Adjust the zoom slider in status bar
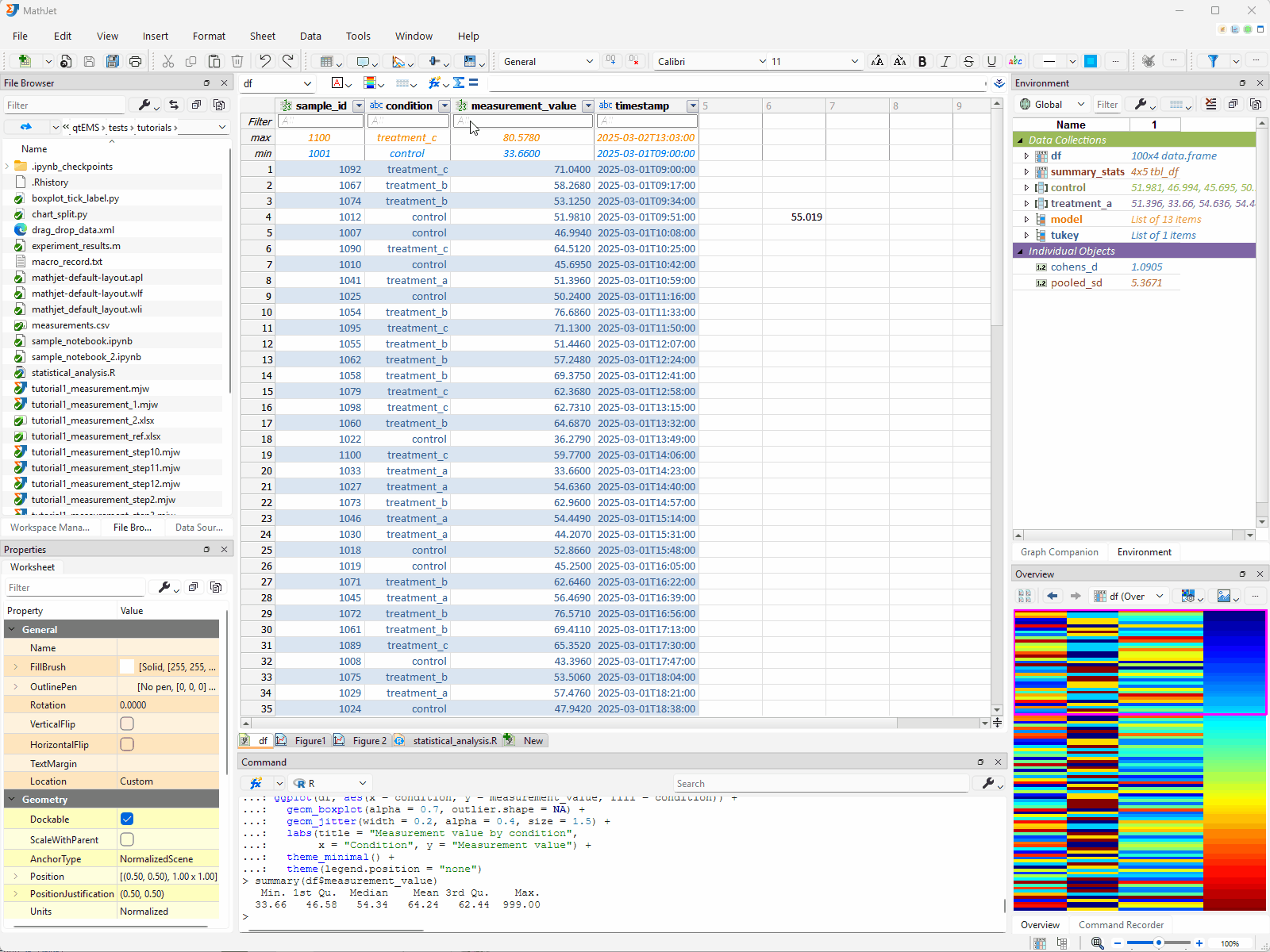This screenshot has width=1270, height=952. click(1159, 943)
